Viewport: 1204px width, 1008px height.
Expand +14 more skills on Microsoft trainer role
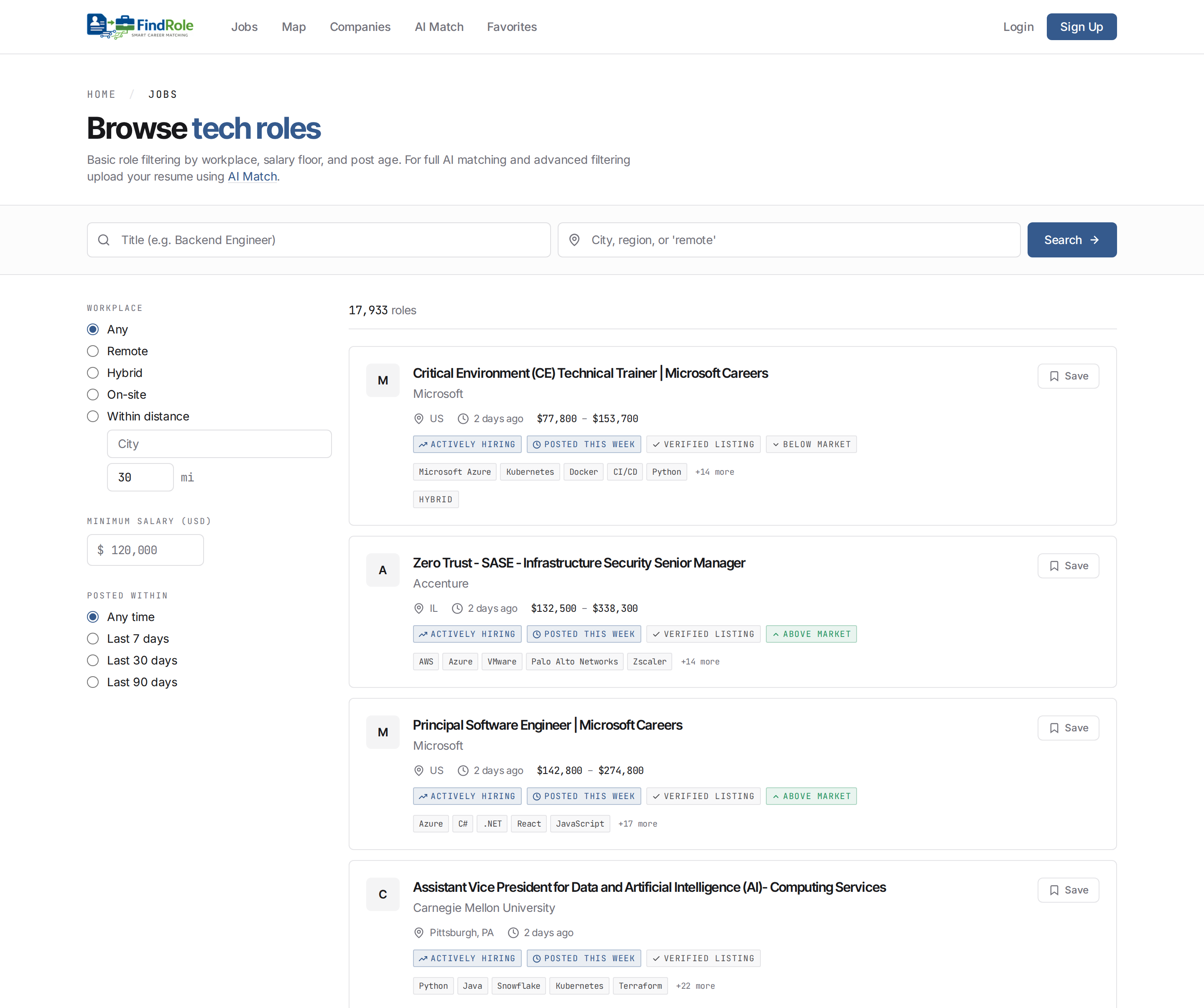(x=714, y=472)
